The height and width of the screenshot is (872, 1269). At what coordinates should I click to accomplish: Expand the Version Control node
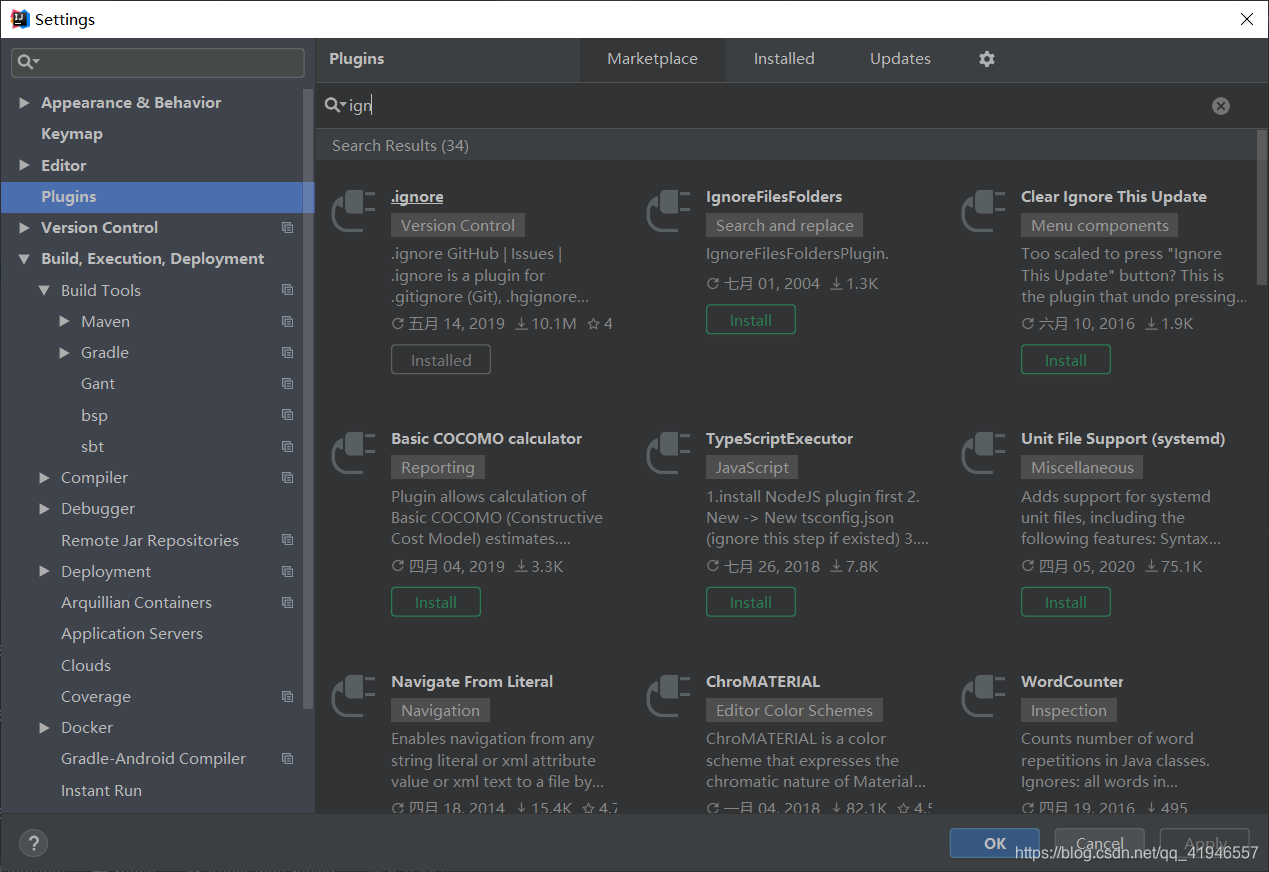click(24, 228)
